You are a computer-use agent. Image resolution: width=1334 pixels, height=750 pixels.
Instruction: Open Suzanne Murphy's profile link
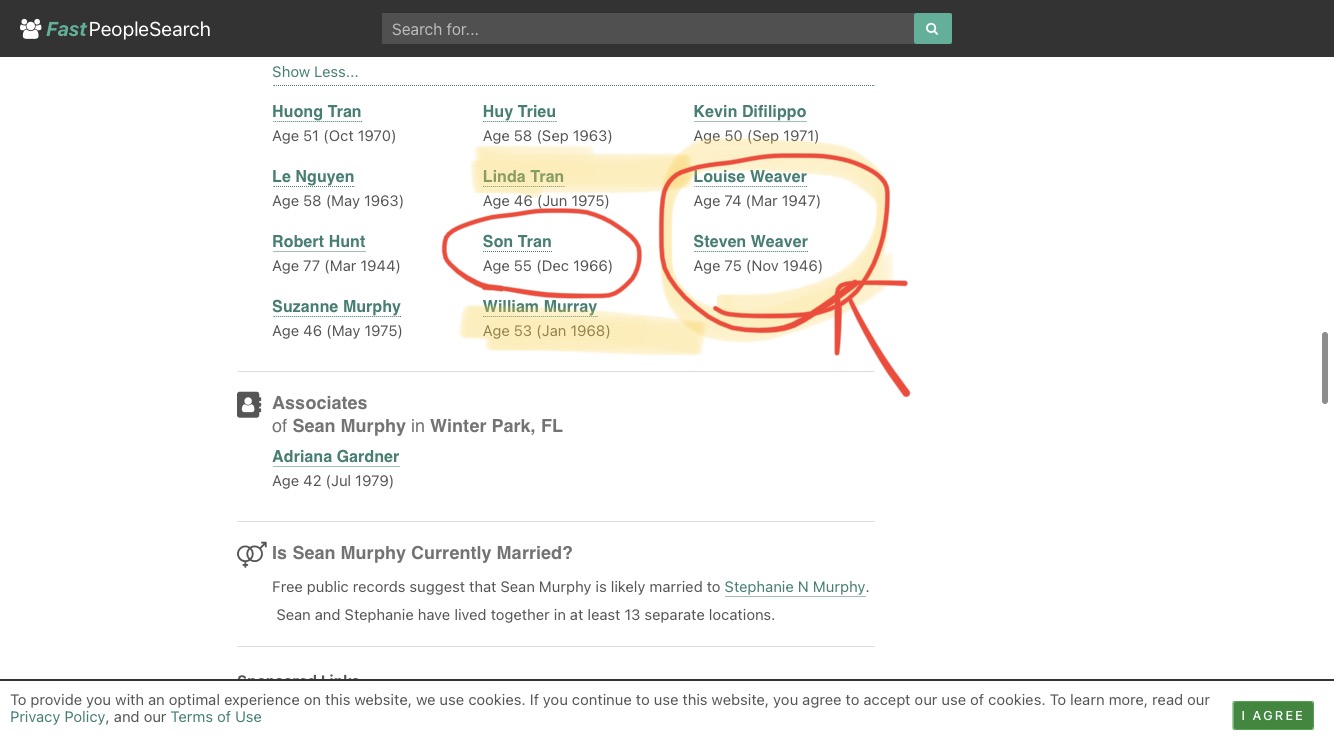point(336,307)
